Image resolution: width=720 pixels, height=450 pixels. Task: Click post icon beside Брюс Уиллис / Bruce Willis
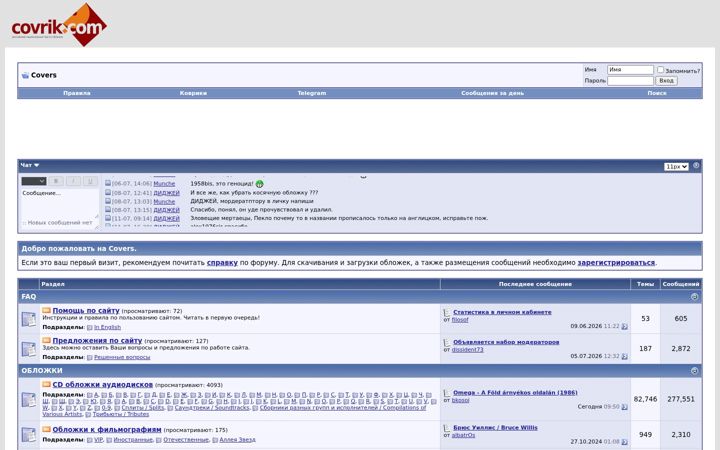[x=447, y=428]
